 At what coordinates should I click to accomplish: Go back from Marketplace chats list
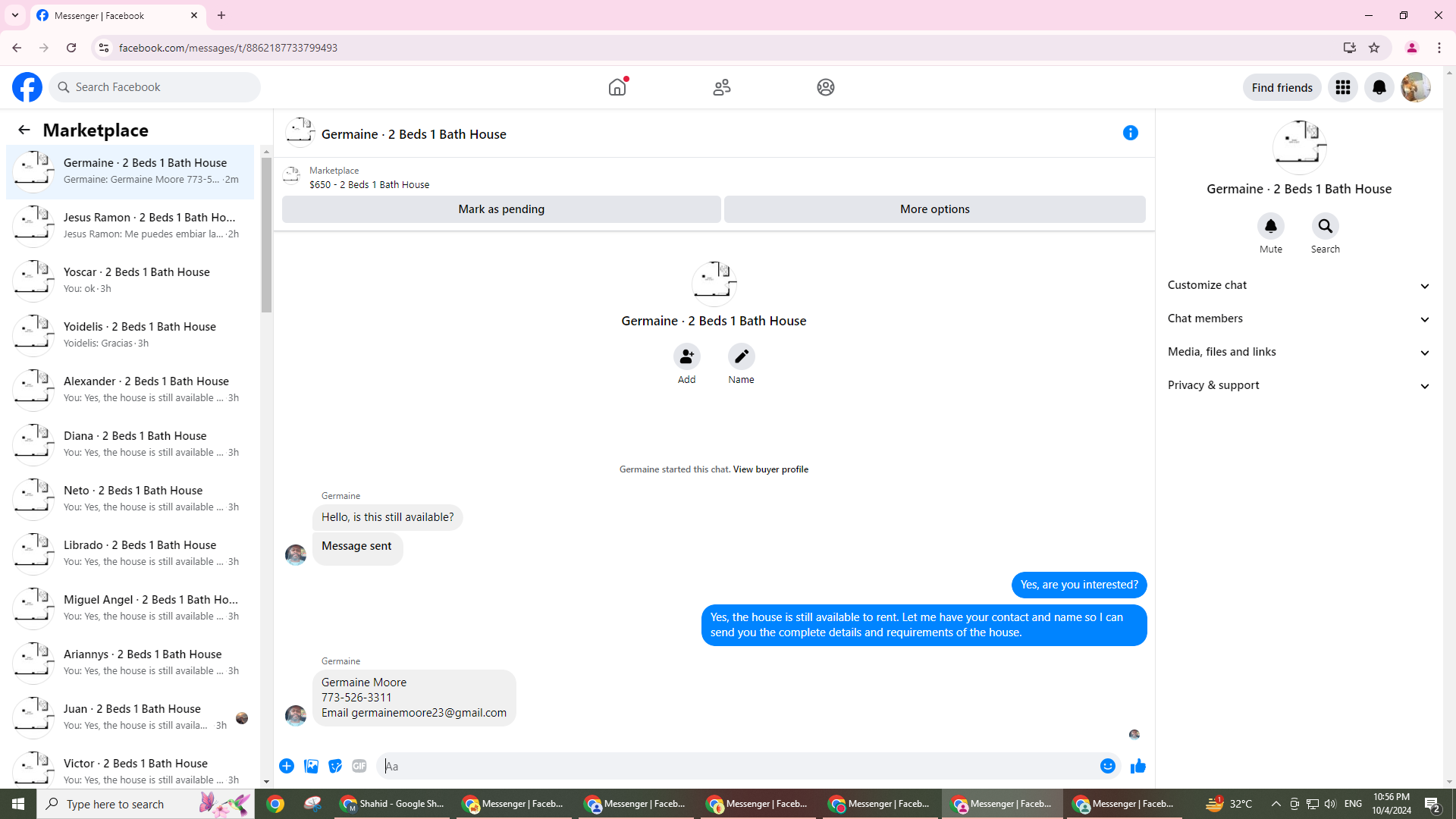pyautogui.click(x=24, y=130)
